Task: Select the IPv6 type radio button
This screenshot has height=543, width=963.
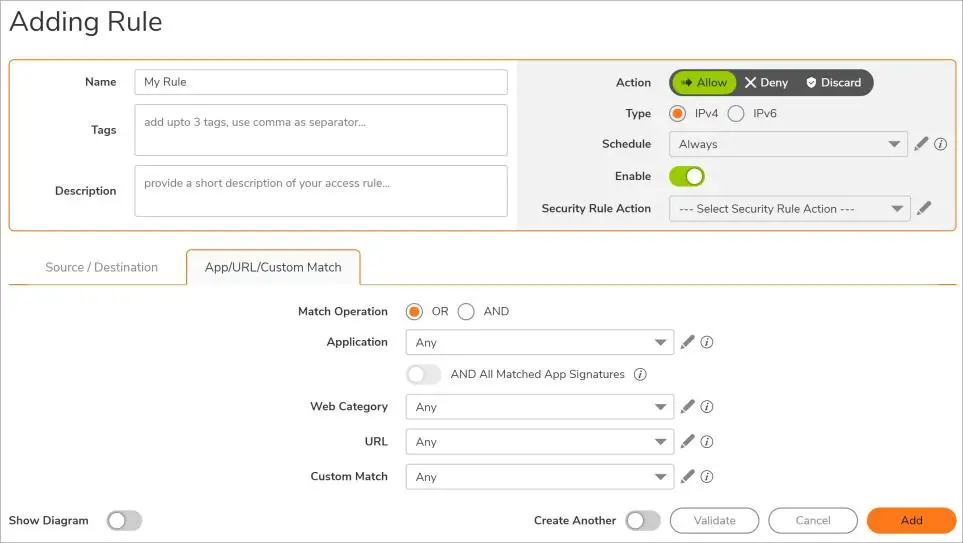Action: 736,113
